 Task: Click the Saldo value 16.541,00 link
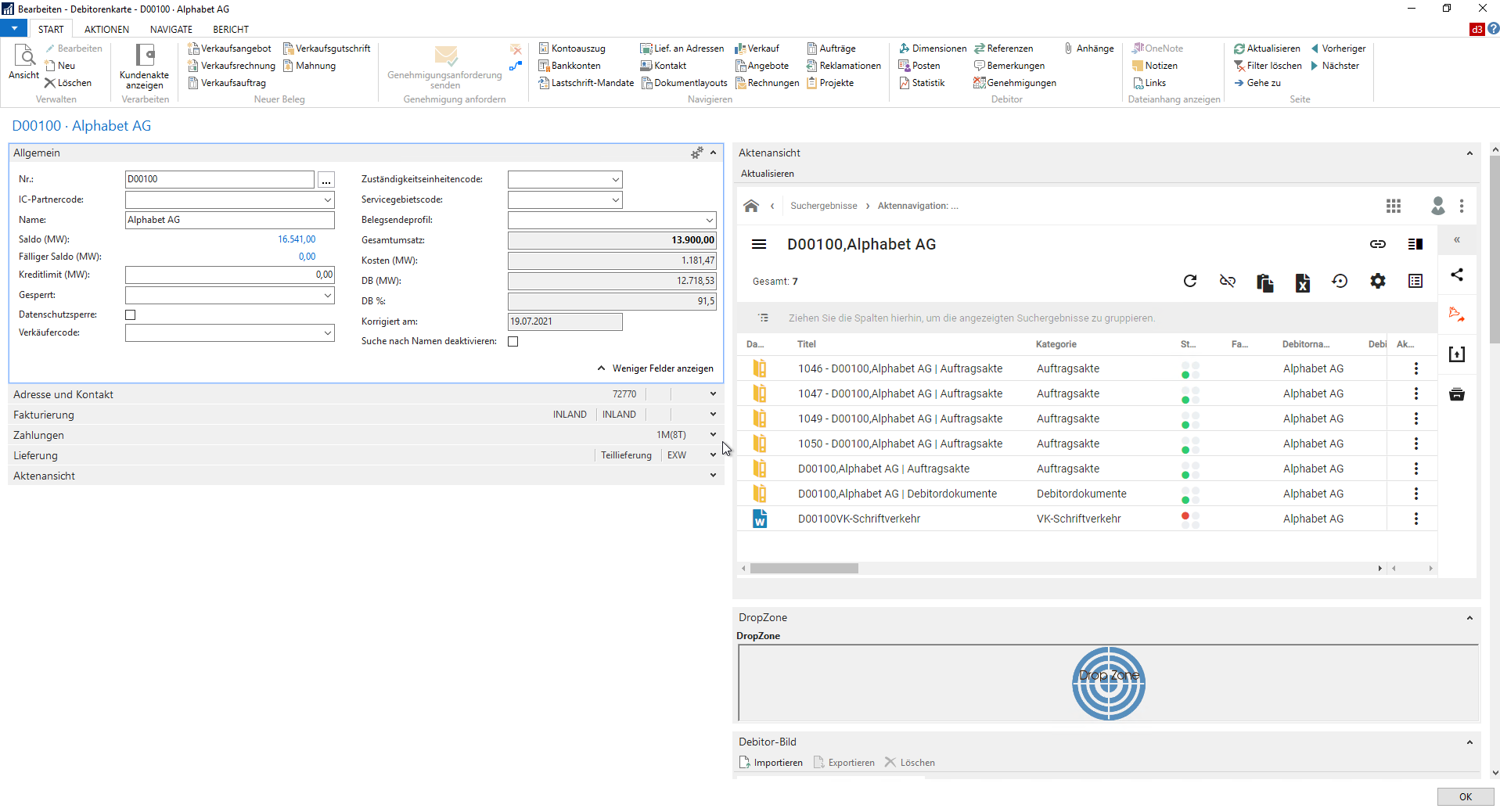297,239
